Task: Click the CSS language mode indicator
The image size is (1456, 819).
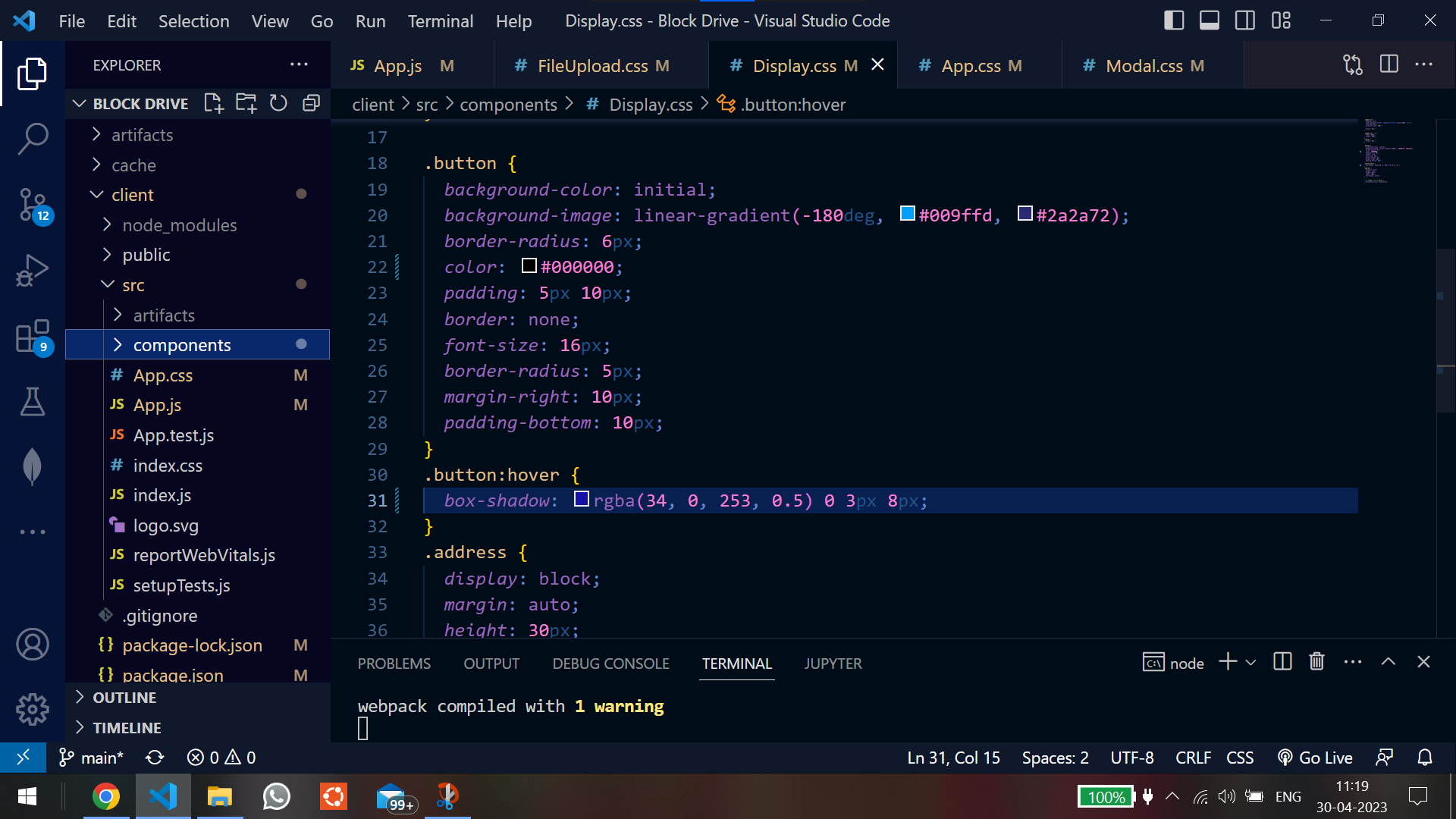Action: pos(1239,758)
